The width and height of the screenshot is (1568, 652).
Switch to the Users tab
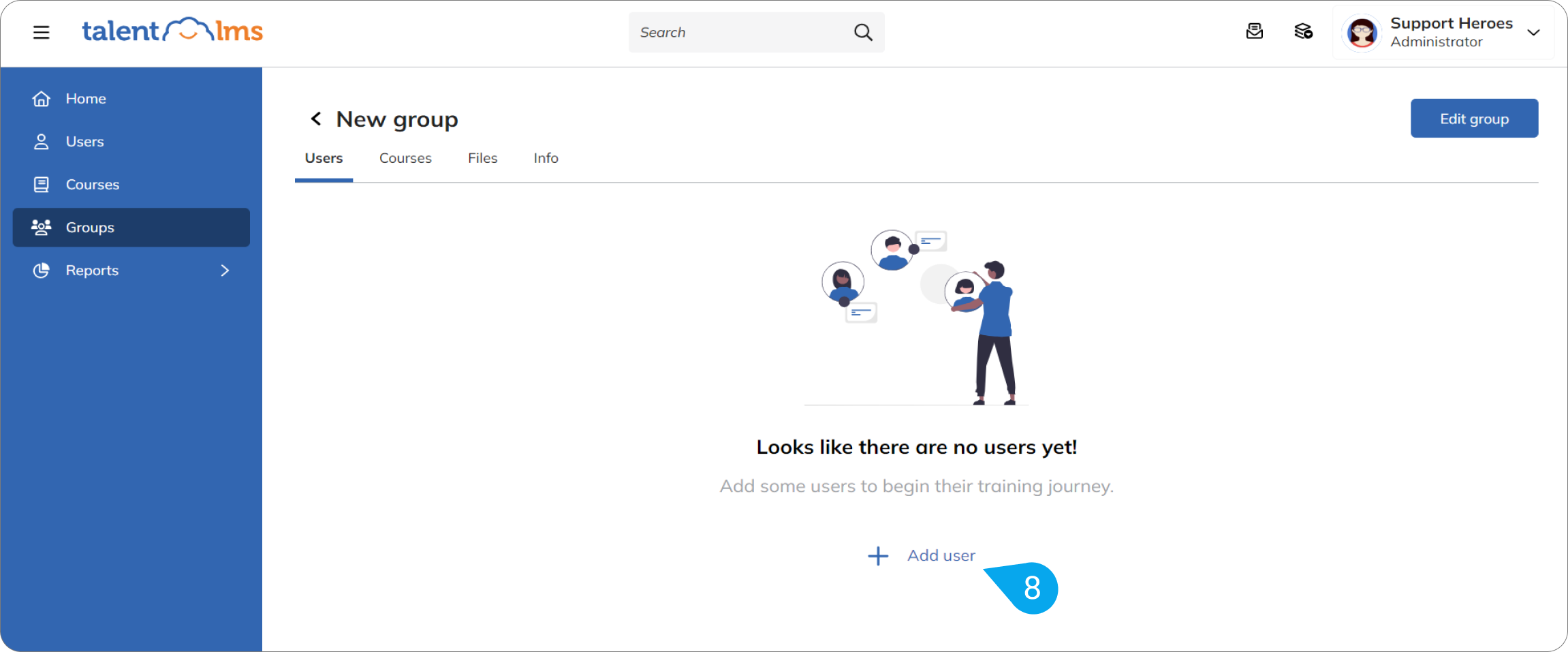pos(324,158)
